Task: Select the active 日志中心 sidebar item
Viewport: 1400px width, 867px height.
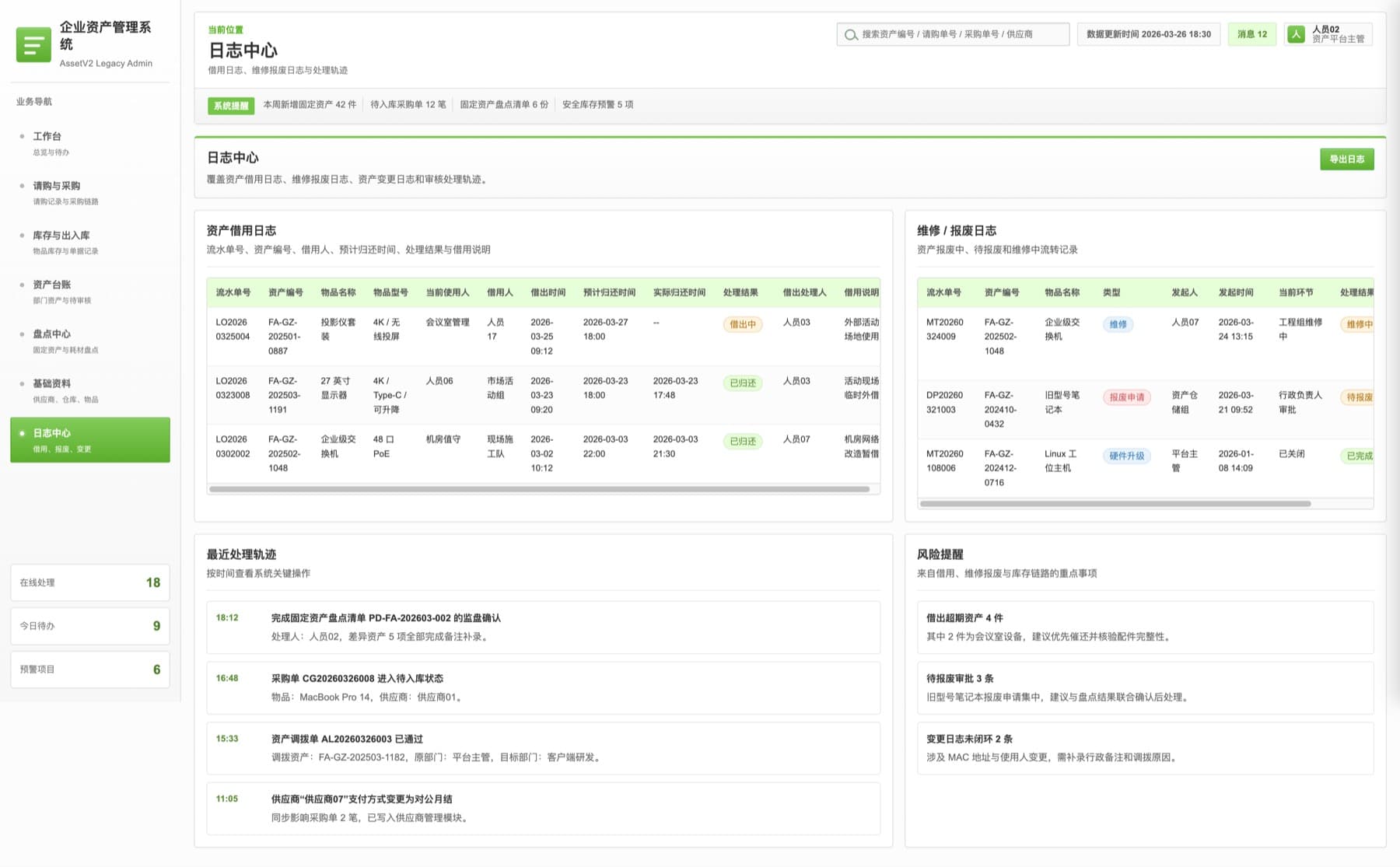Action: coord(90,440)
